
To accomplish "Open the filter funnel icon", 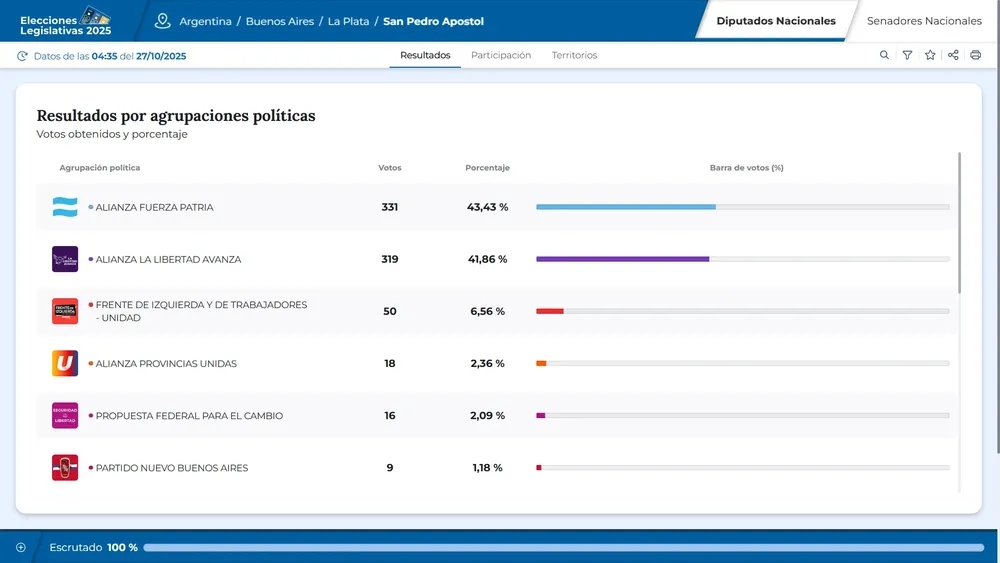I will [907, 55].
